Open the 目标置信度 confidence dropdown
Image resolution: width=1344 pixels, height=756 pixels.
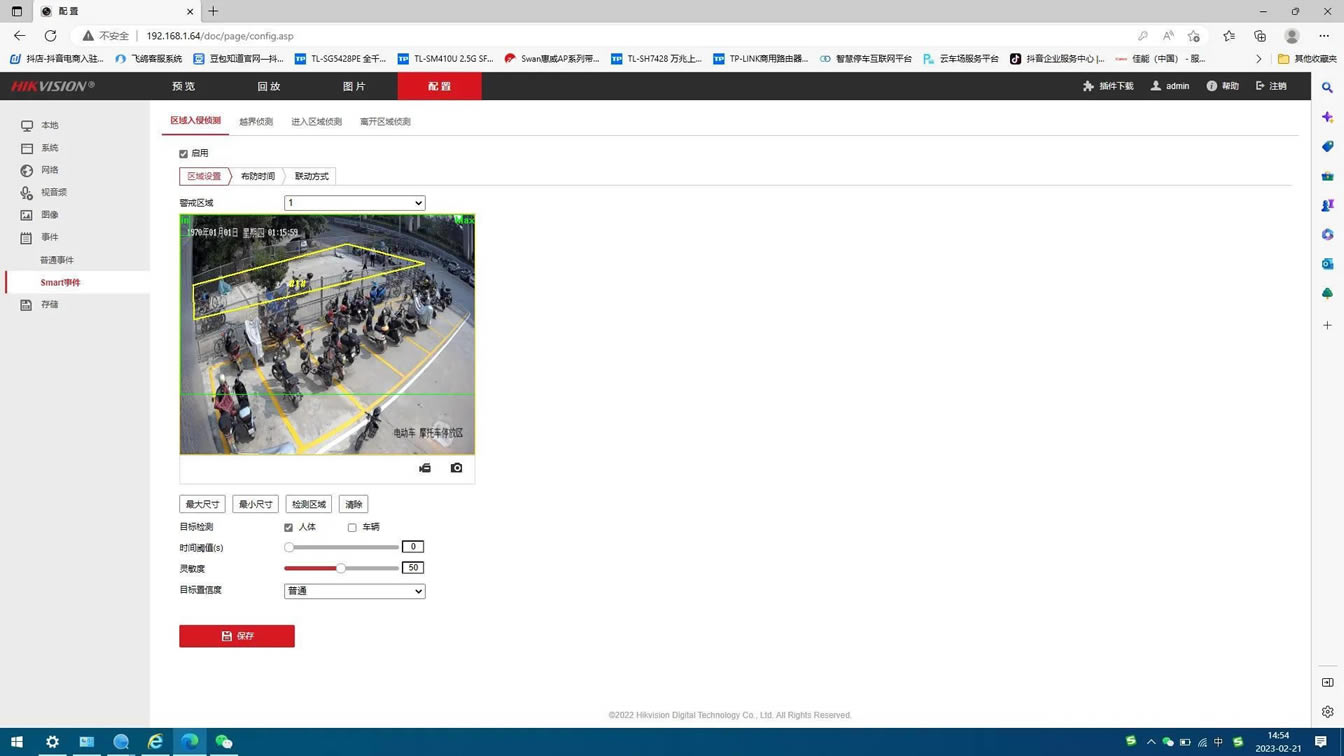(x=354, y=591)
